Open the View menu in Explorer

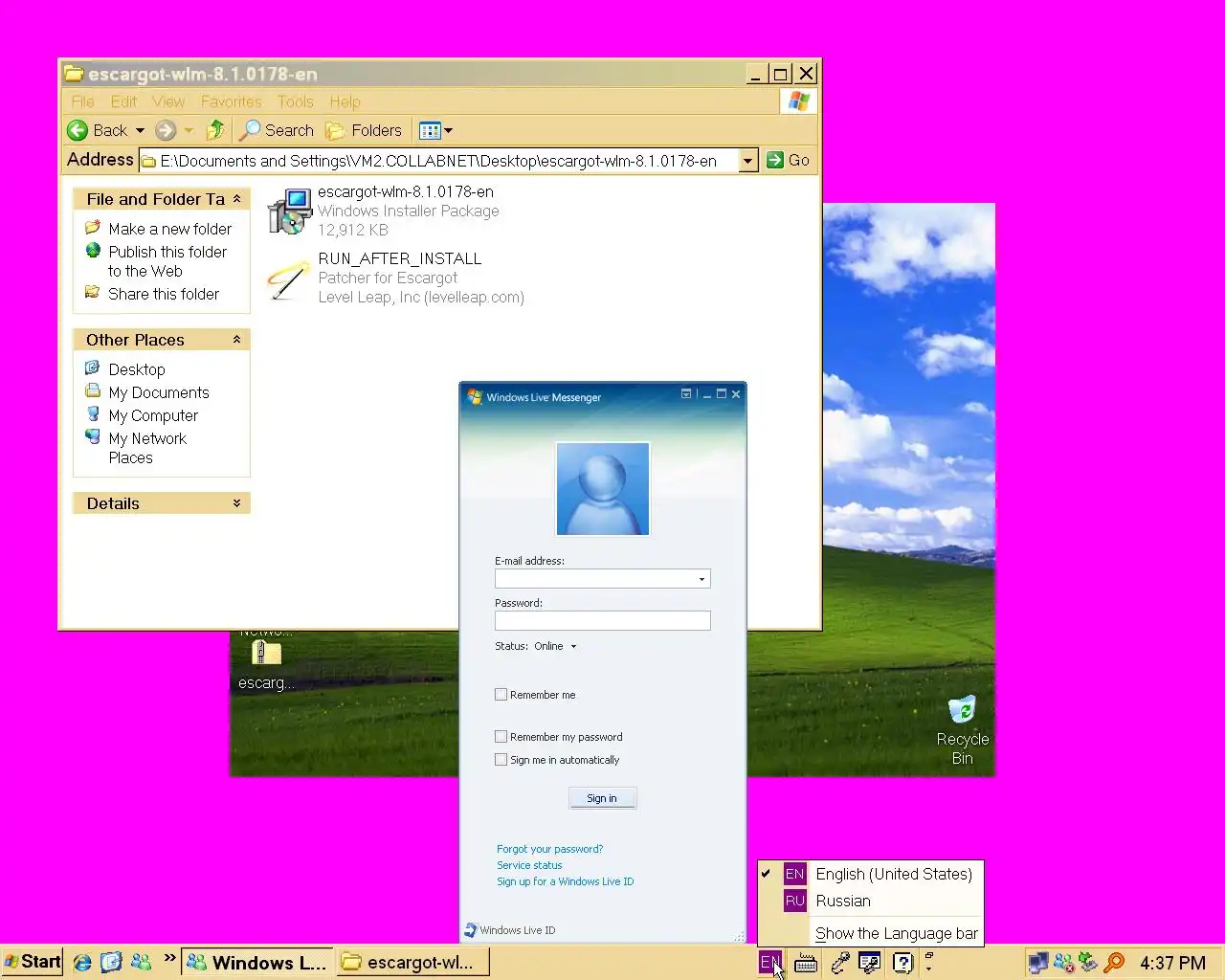pyautogui.click(x=167, y=101)
